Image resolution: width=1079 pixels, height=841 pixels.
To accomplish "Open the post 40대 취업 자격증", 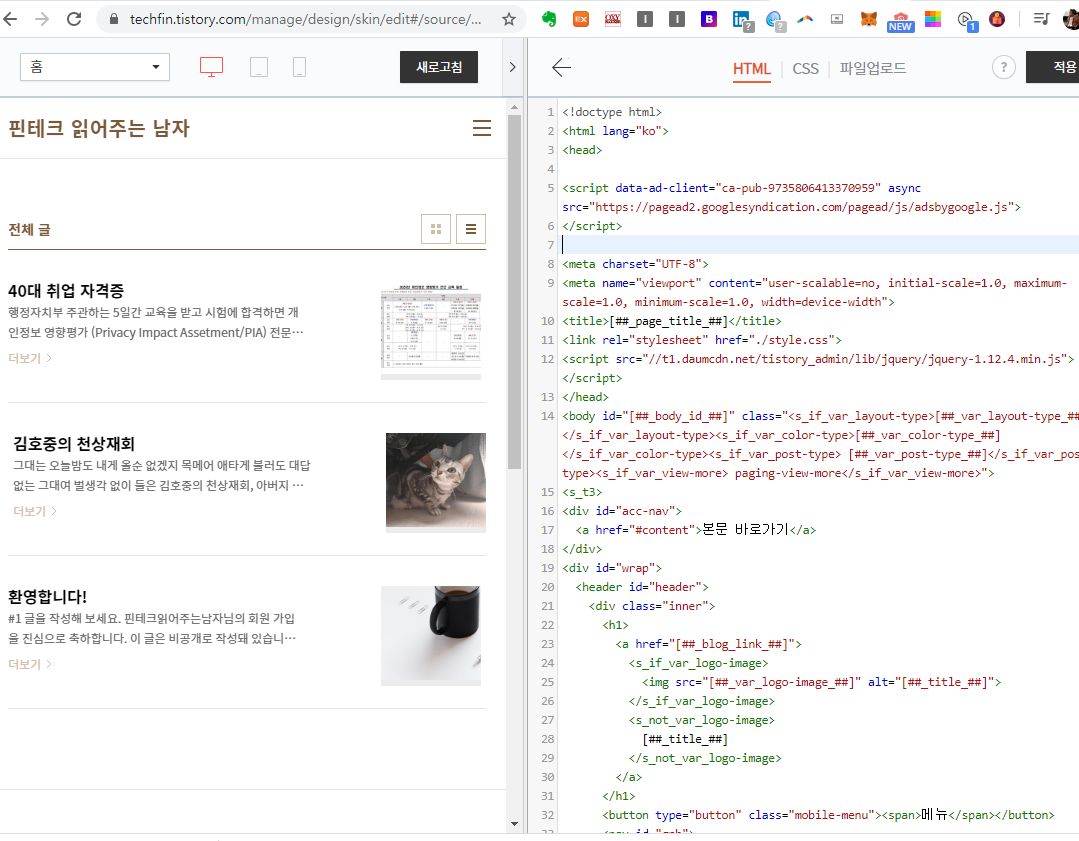I will (66, 290).
